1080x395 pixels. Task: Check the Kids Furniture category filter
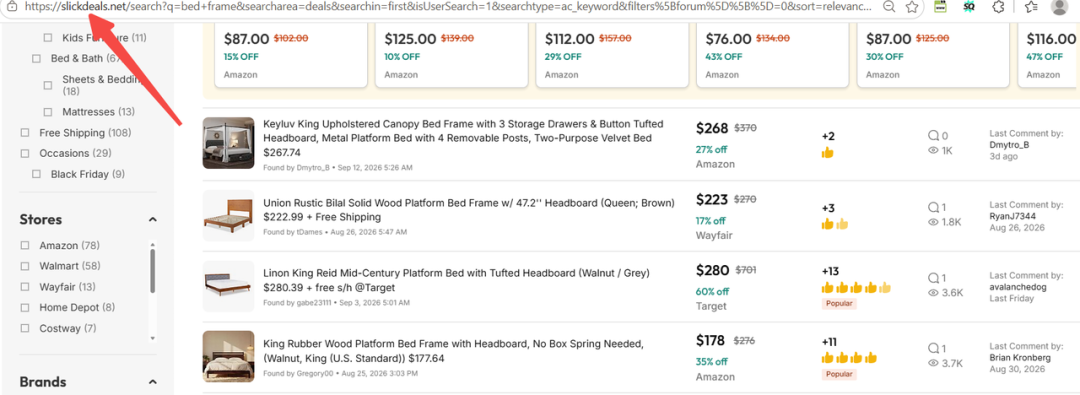pos(48,38)
